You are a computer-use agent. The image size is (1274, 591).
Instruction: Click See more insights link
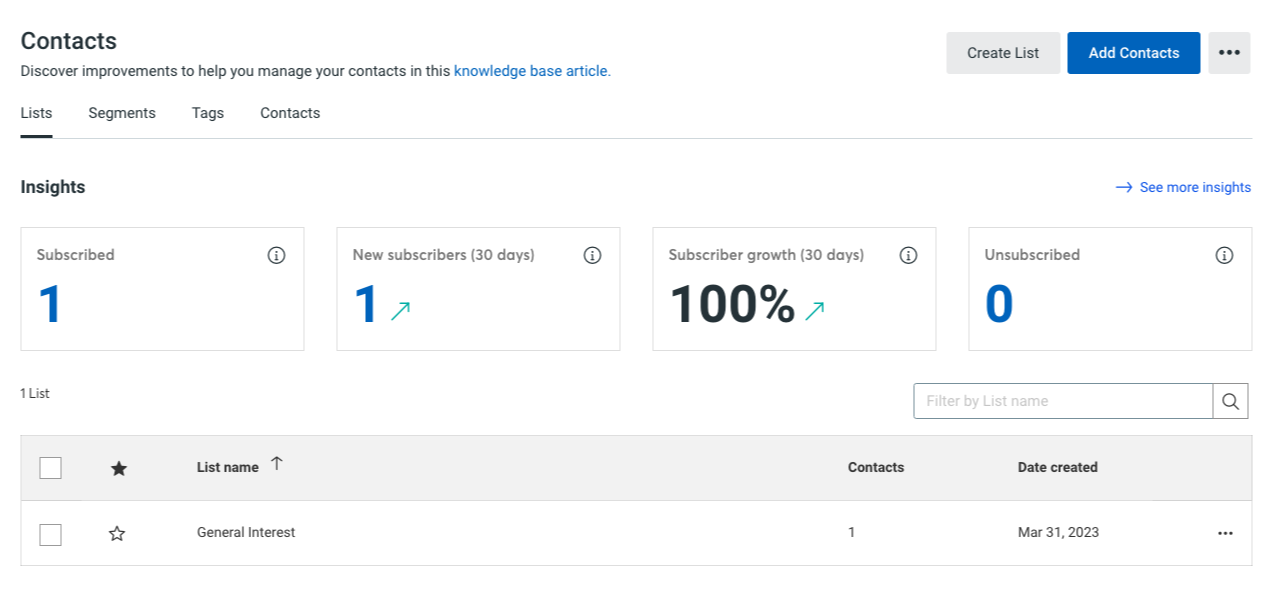1194,187
